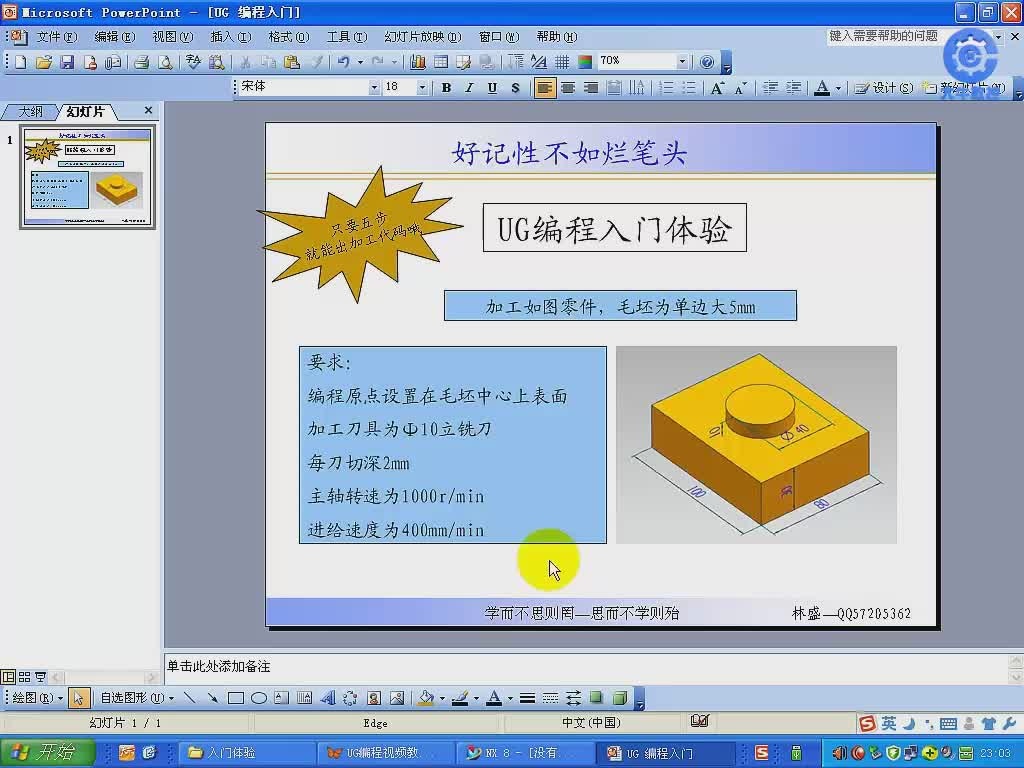This screenshot has height=768, width=1024.
Task: Open the 文件(F) menu
Action: pos(57,37)
